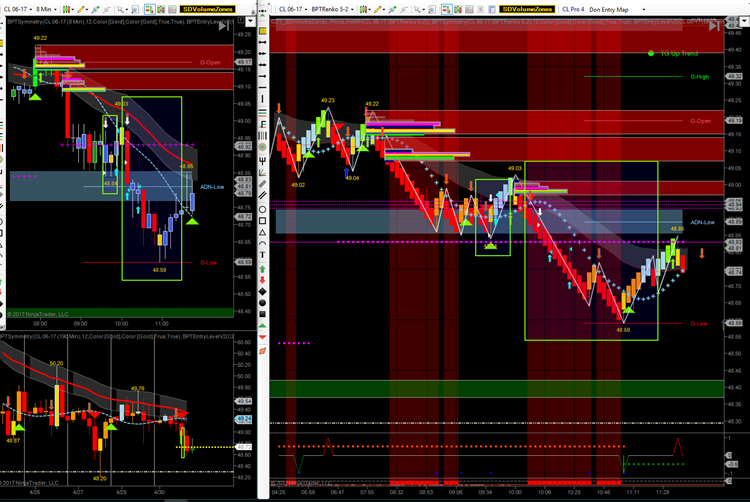750x502 pixels.
Task: Select the vertical colored bars tool
Action: (263, 136)
